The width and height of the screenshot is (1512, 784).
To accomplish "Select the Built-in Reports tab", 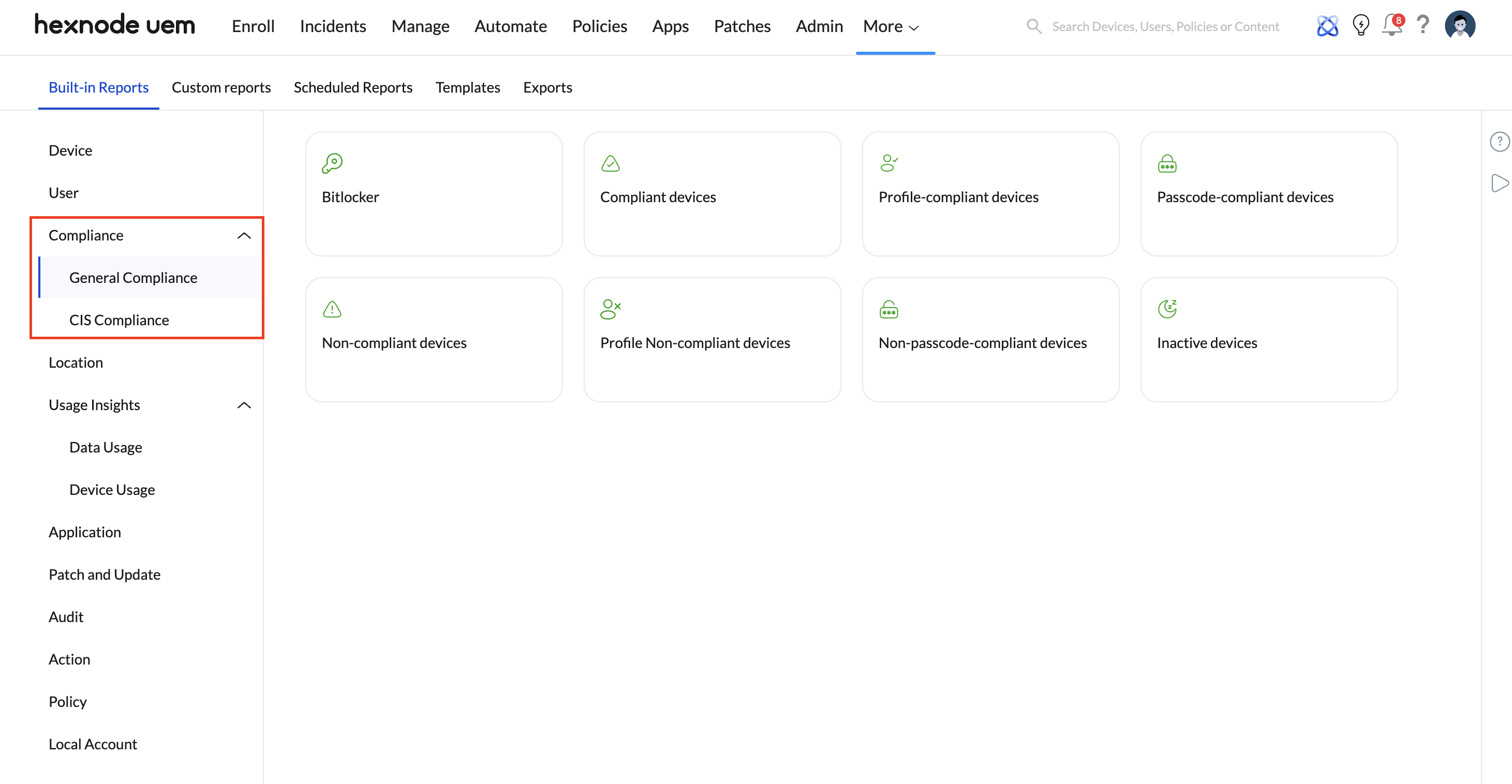I will pos(99,87).
